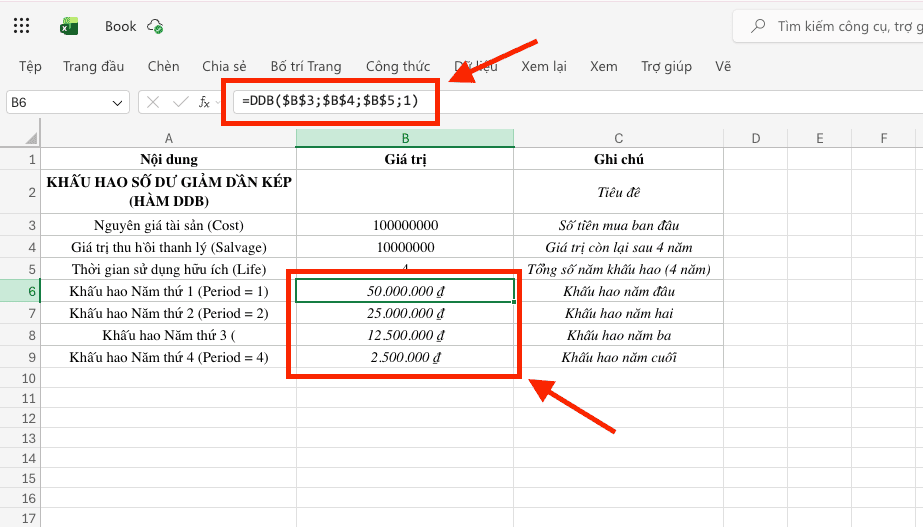Viewport: 923px width, 527px height.
Task: Select Nguyên giá tài sản (Cost) cell
Action: coord(168,225)
